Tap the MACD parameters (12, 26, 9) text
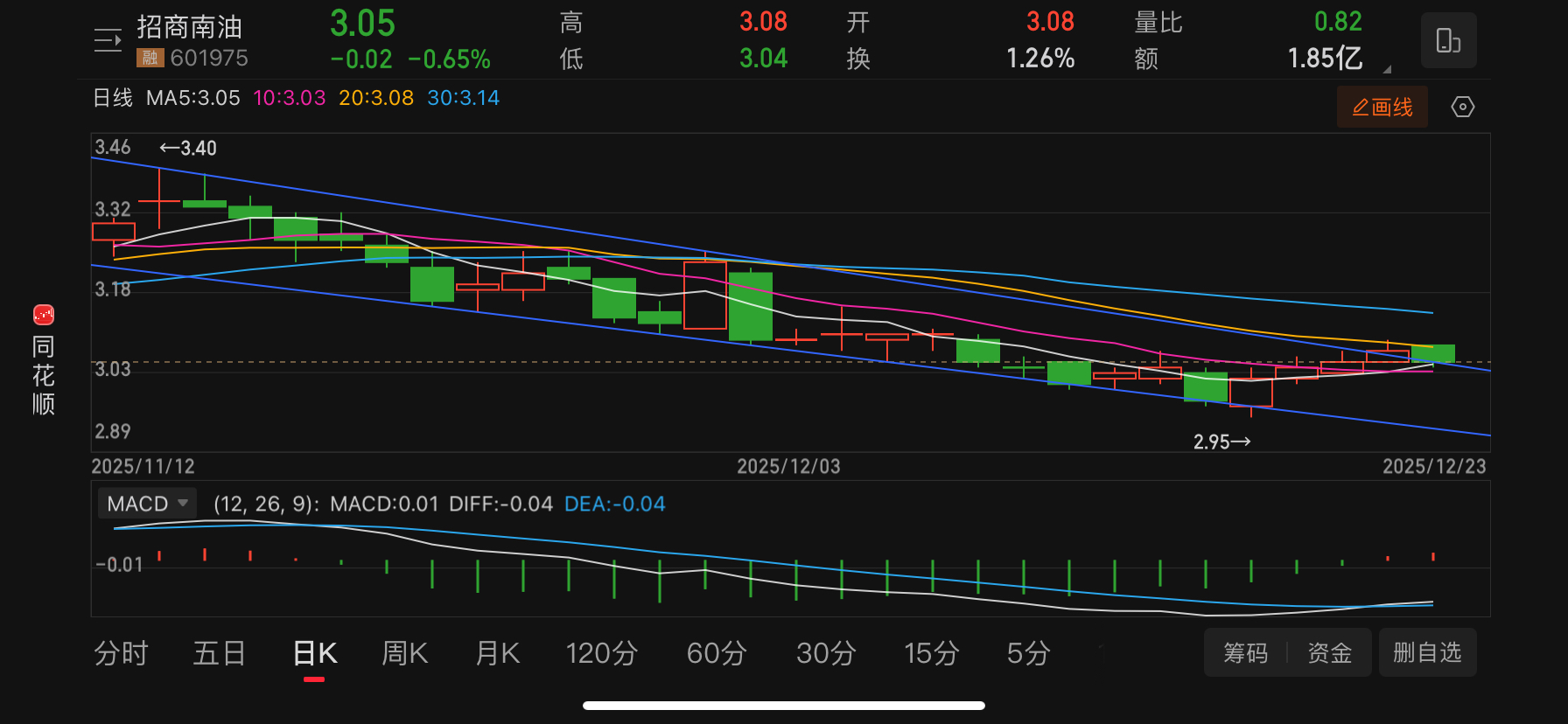1568x724 pixels. click(266, 504)
